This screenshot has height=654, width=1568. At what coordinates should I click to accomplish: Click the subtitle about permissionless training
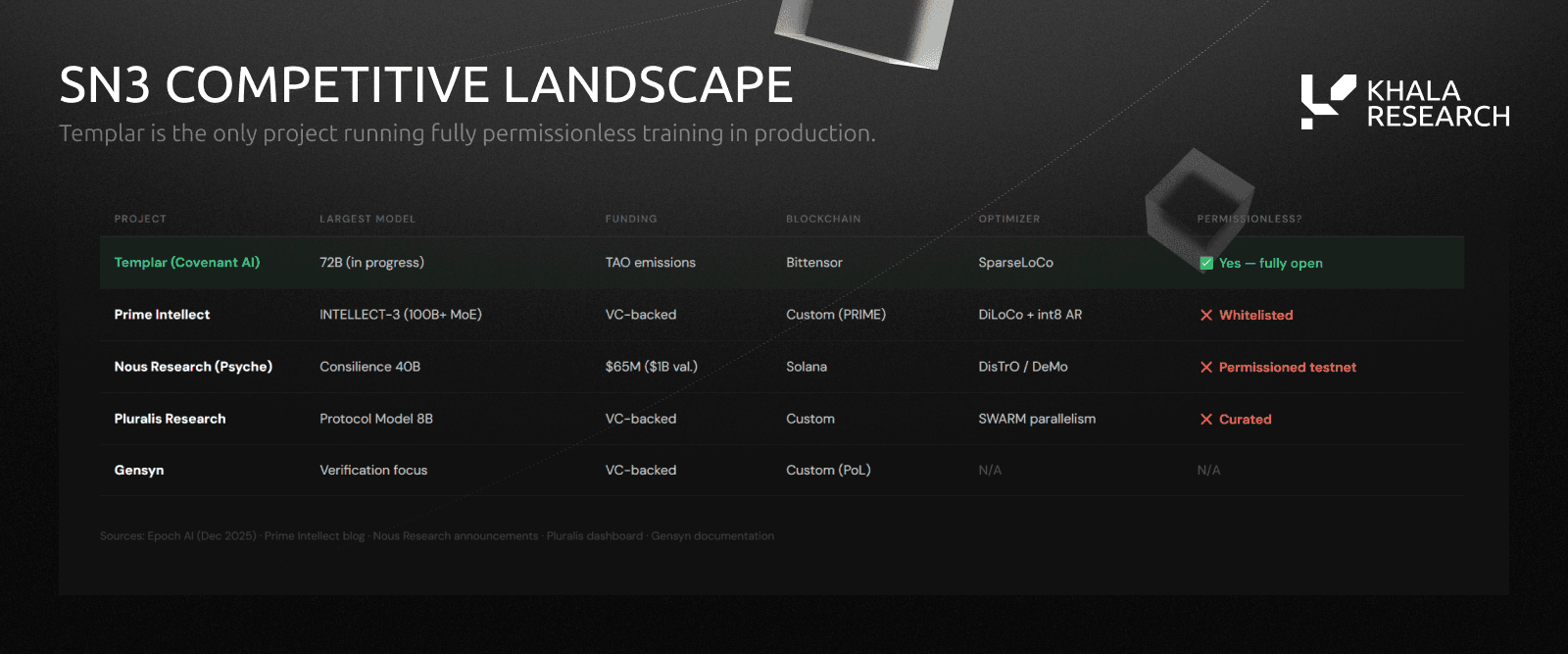point(467,133)
